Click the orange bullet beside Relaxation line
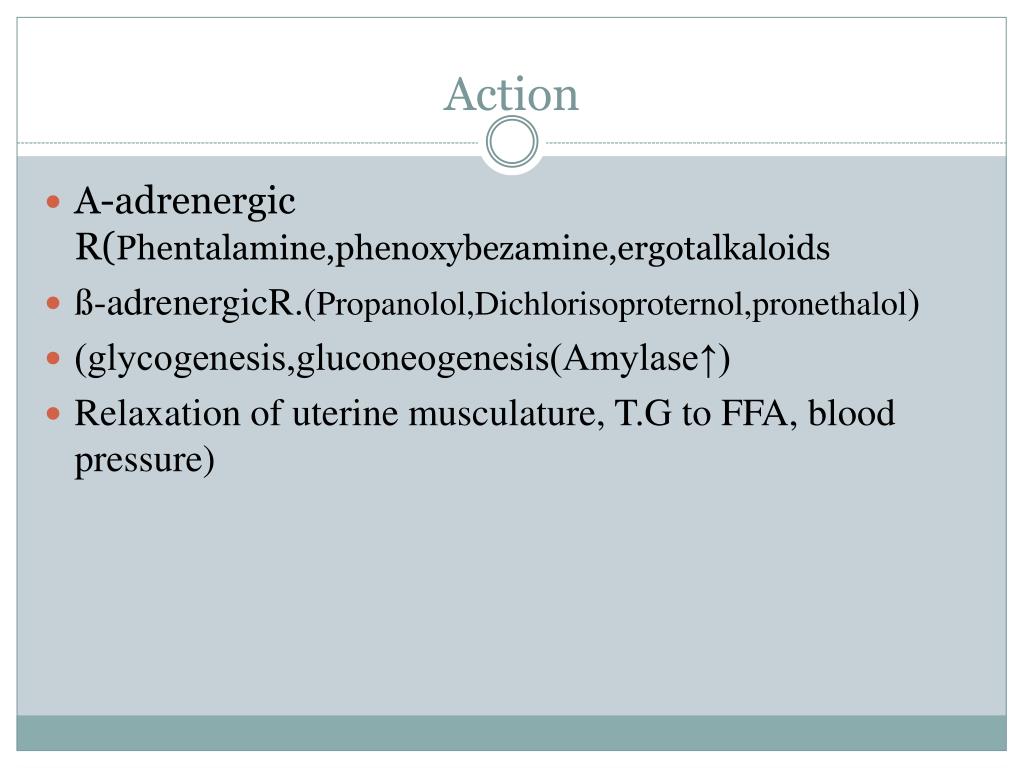1024x768 pixels. click(x=54, y=413)
